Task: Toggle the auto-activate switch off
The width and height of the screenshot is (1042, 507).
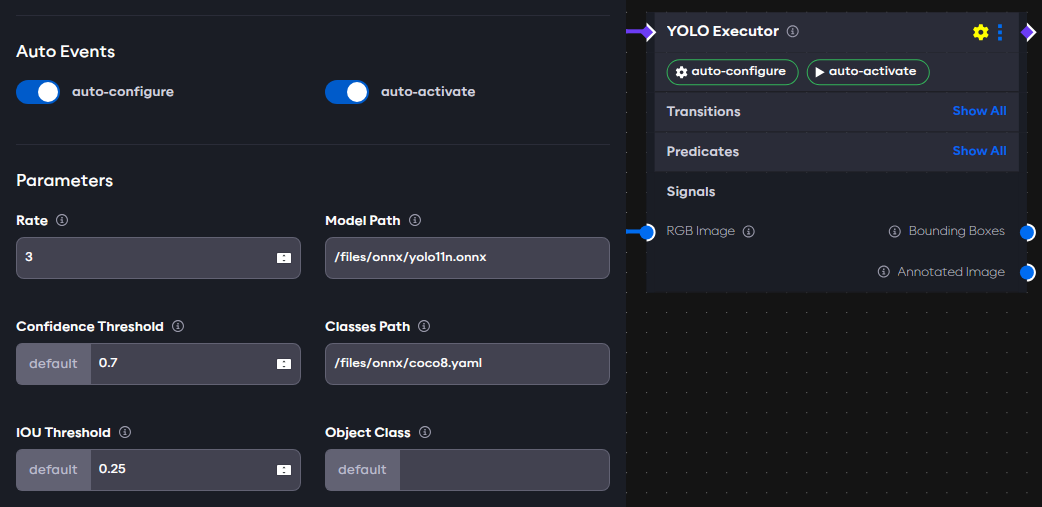Action: click(346, 92)
